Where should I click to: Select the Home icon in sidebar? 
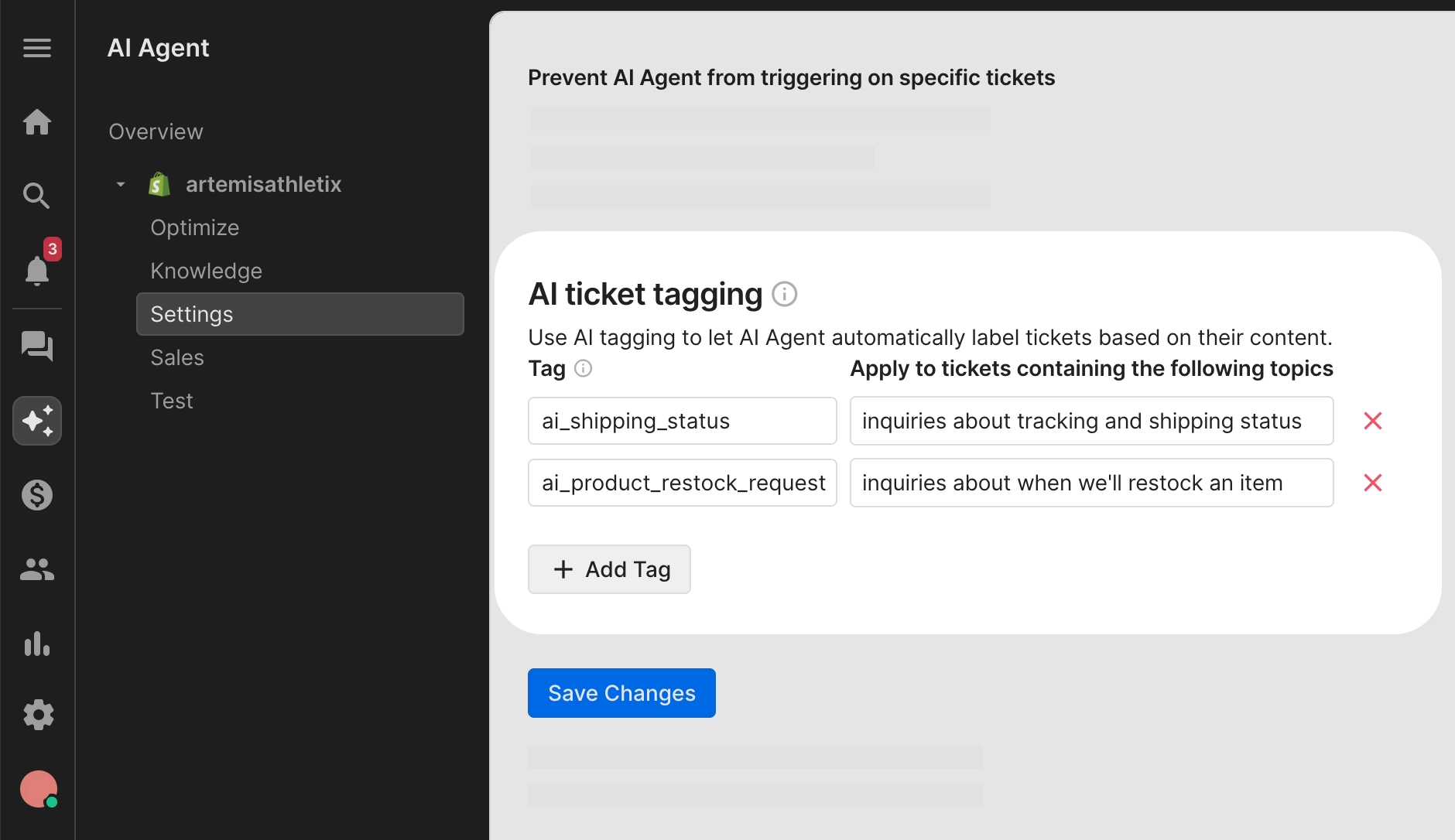(x=36, y=121)
